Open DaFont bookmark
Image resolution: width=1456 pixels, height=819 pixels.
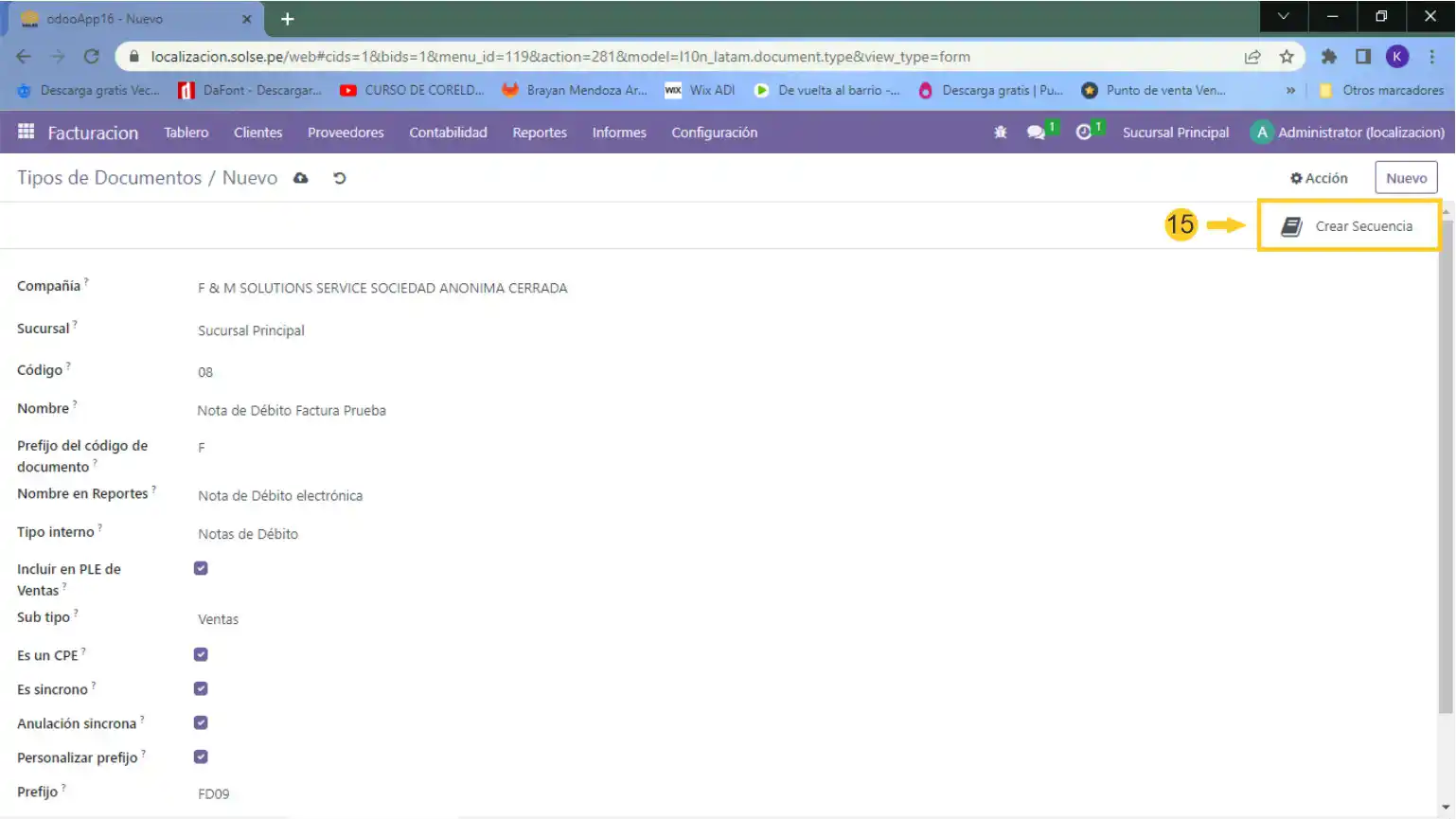[252, 91]
